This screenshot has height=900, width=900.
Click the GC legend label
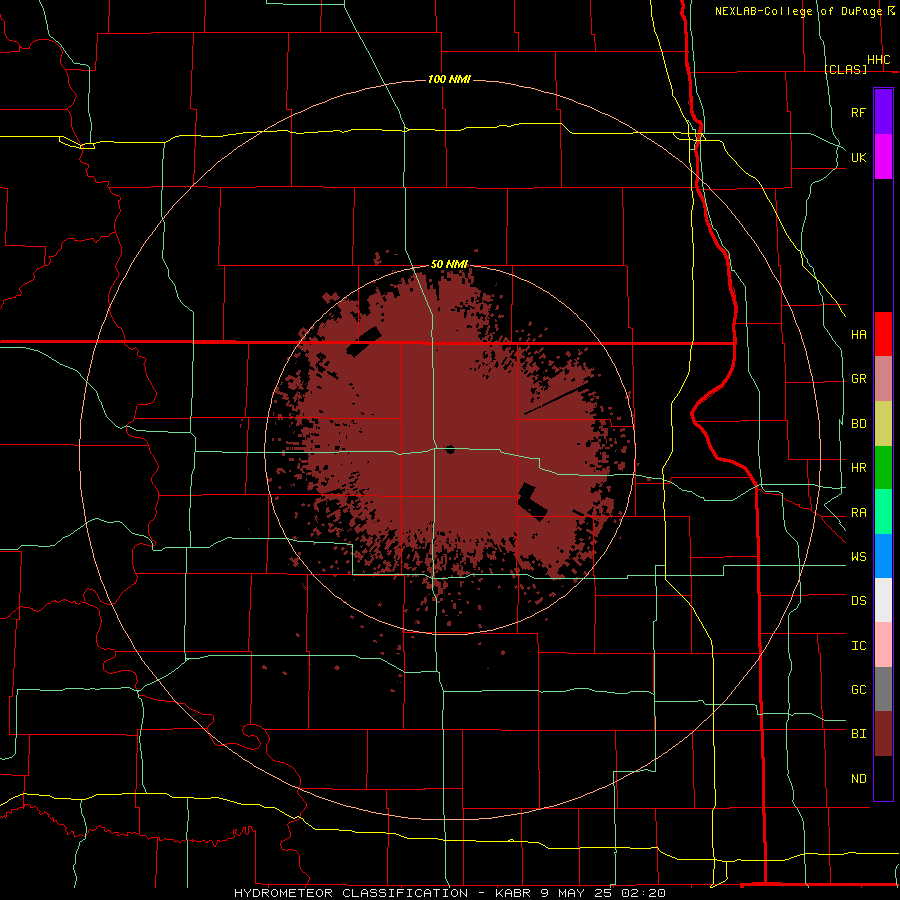point(858,690)
